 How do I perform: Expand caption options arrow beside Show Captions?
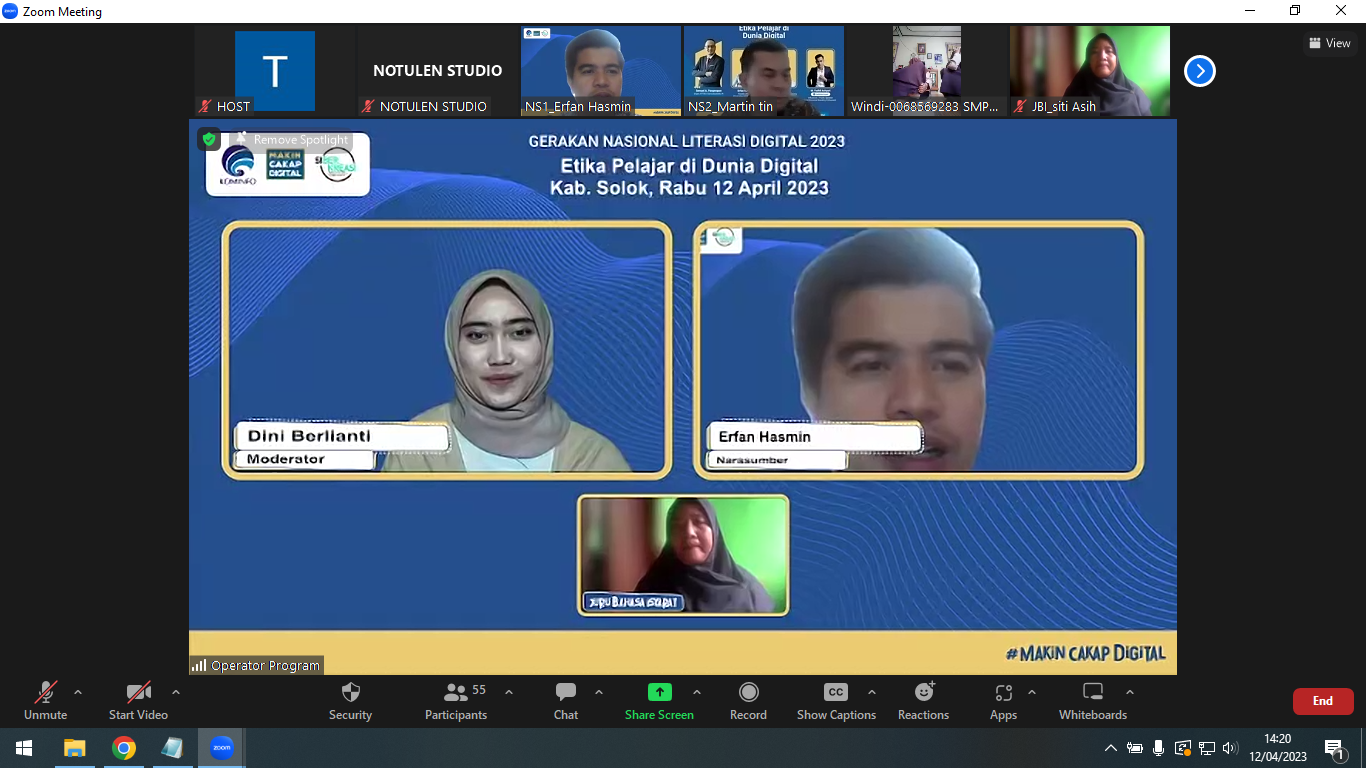click(872, 692)
